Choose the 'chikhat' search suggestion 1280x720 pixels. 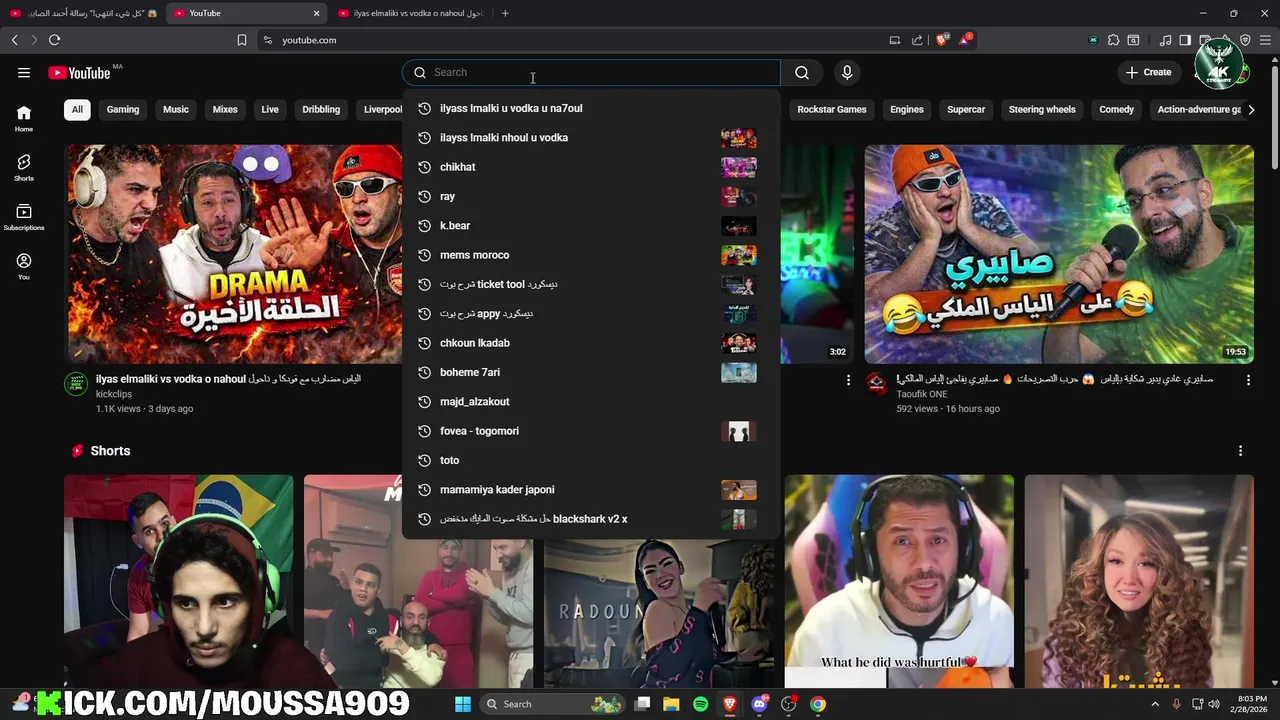591,167
